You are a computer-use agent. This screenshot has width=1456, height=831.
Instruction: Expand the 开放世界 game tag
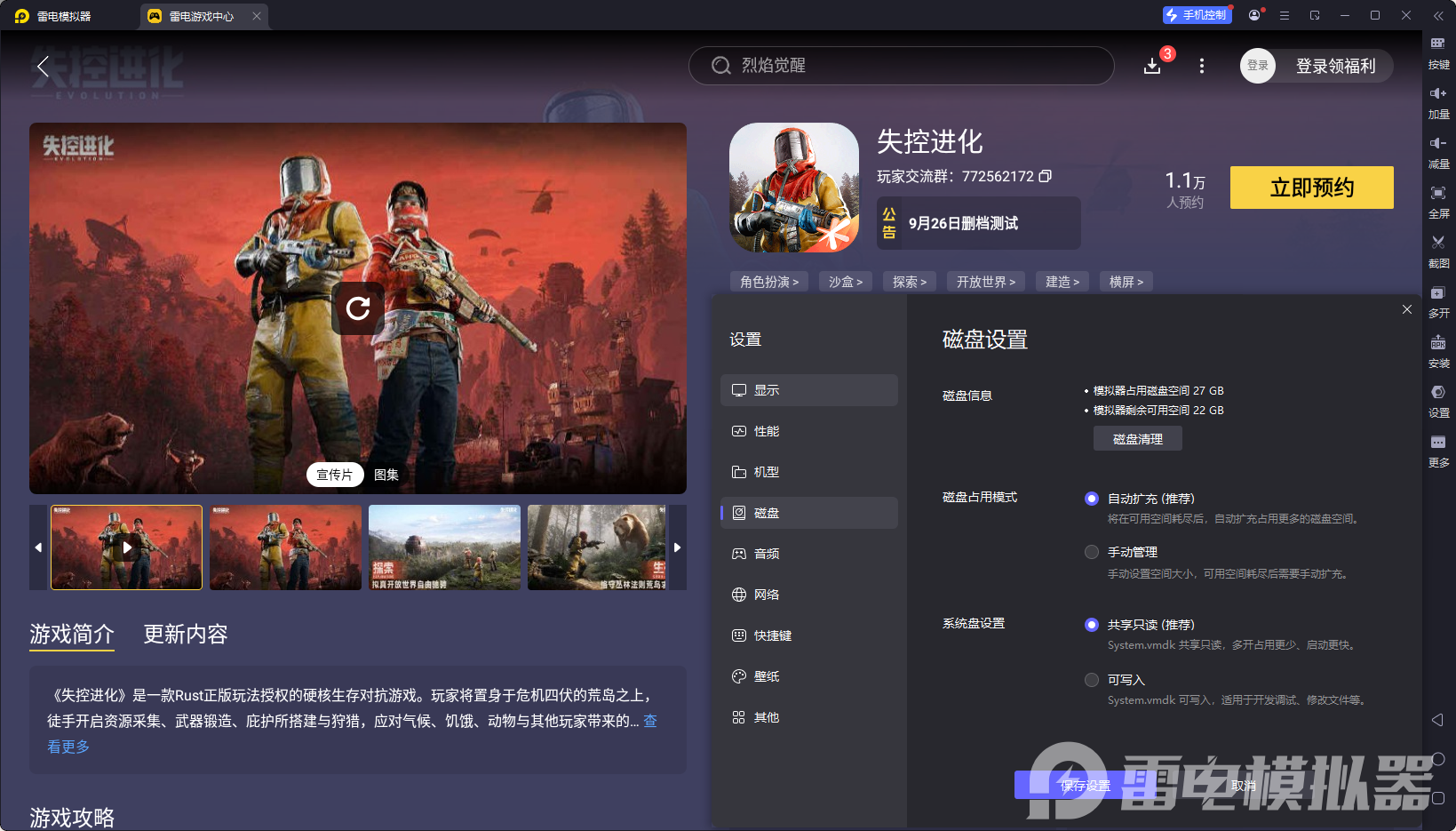[985, 281]
